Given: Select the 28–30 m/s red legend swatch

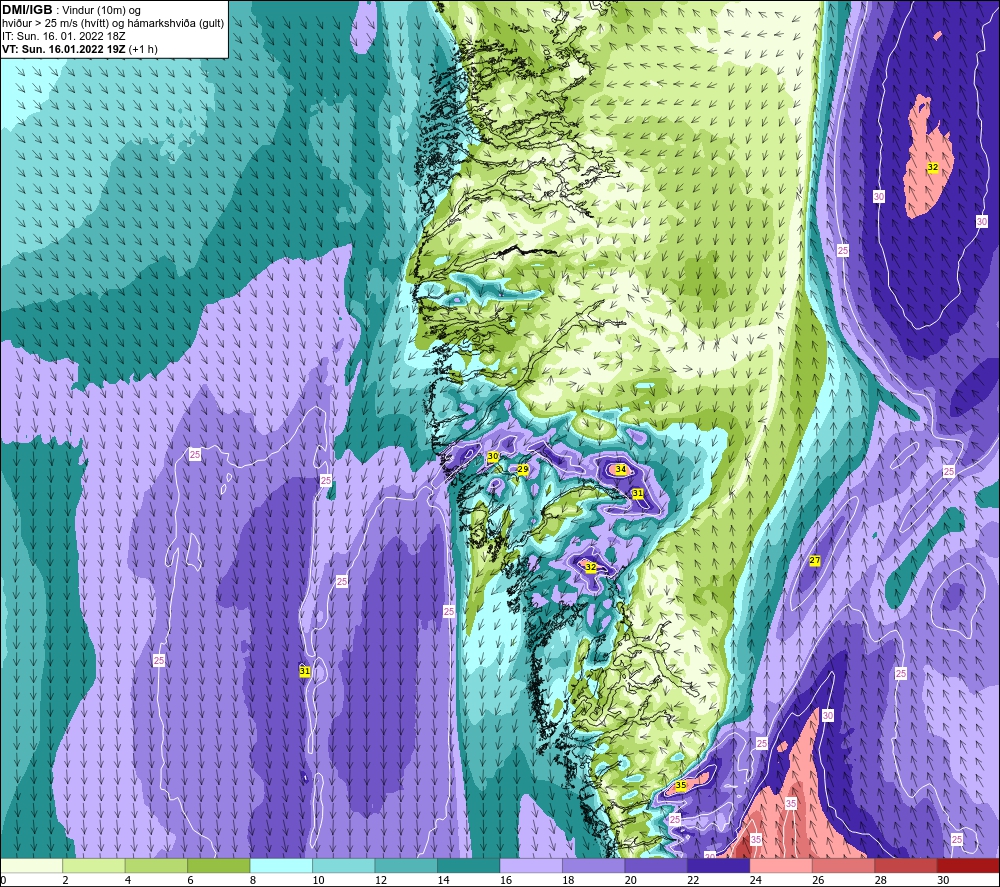Looking at the screenshot, I should click(906, 865).
